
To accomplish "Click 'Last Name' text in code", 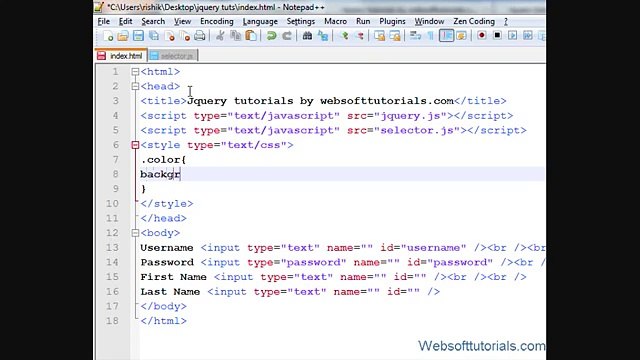I will [x=170, y=292].
